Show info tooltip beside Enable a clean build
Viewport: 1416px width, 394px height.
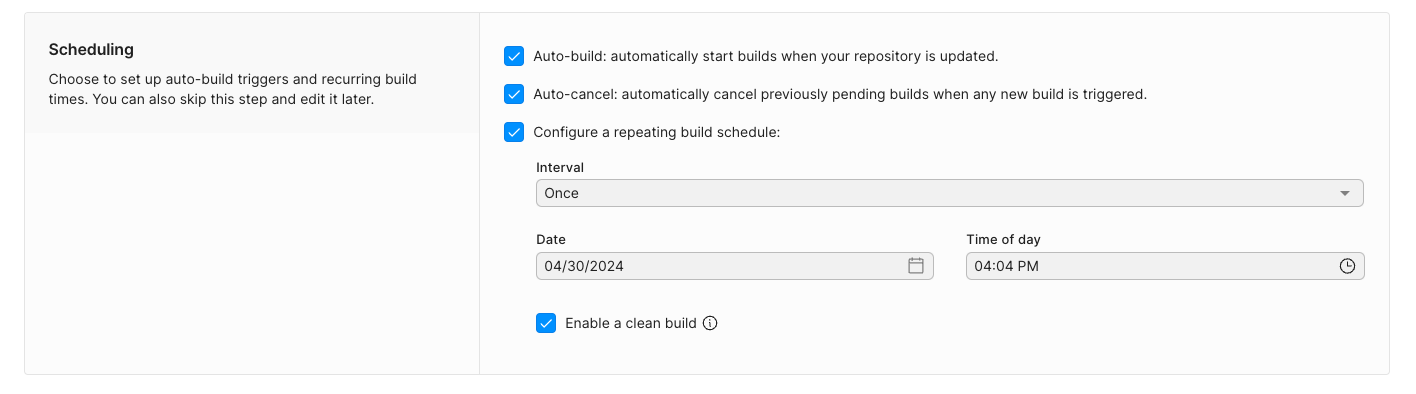(710, 323)
